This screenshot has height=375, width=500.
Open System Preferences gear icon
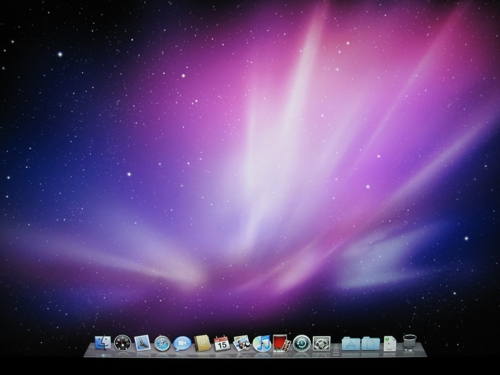[x=322, y=344]
